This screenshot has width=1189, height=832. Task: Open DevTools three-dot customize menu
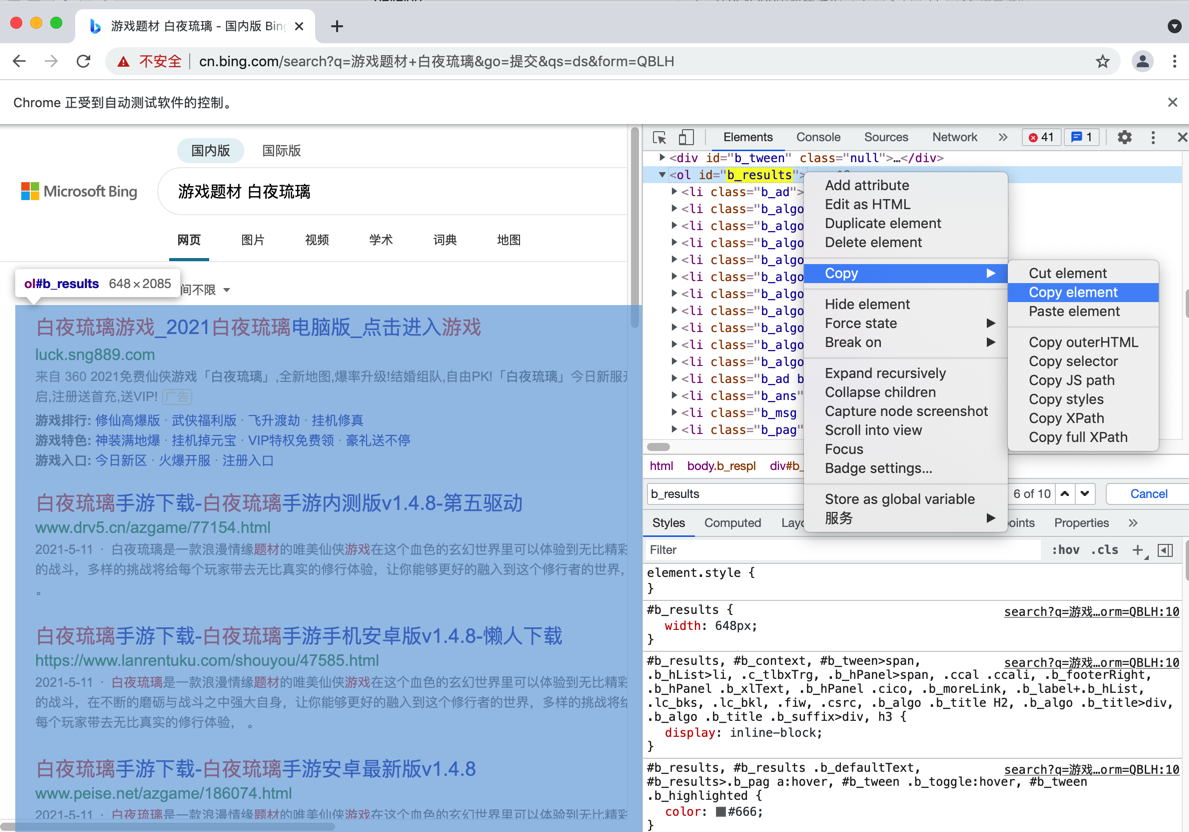click(1153, 137)
